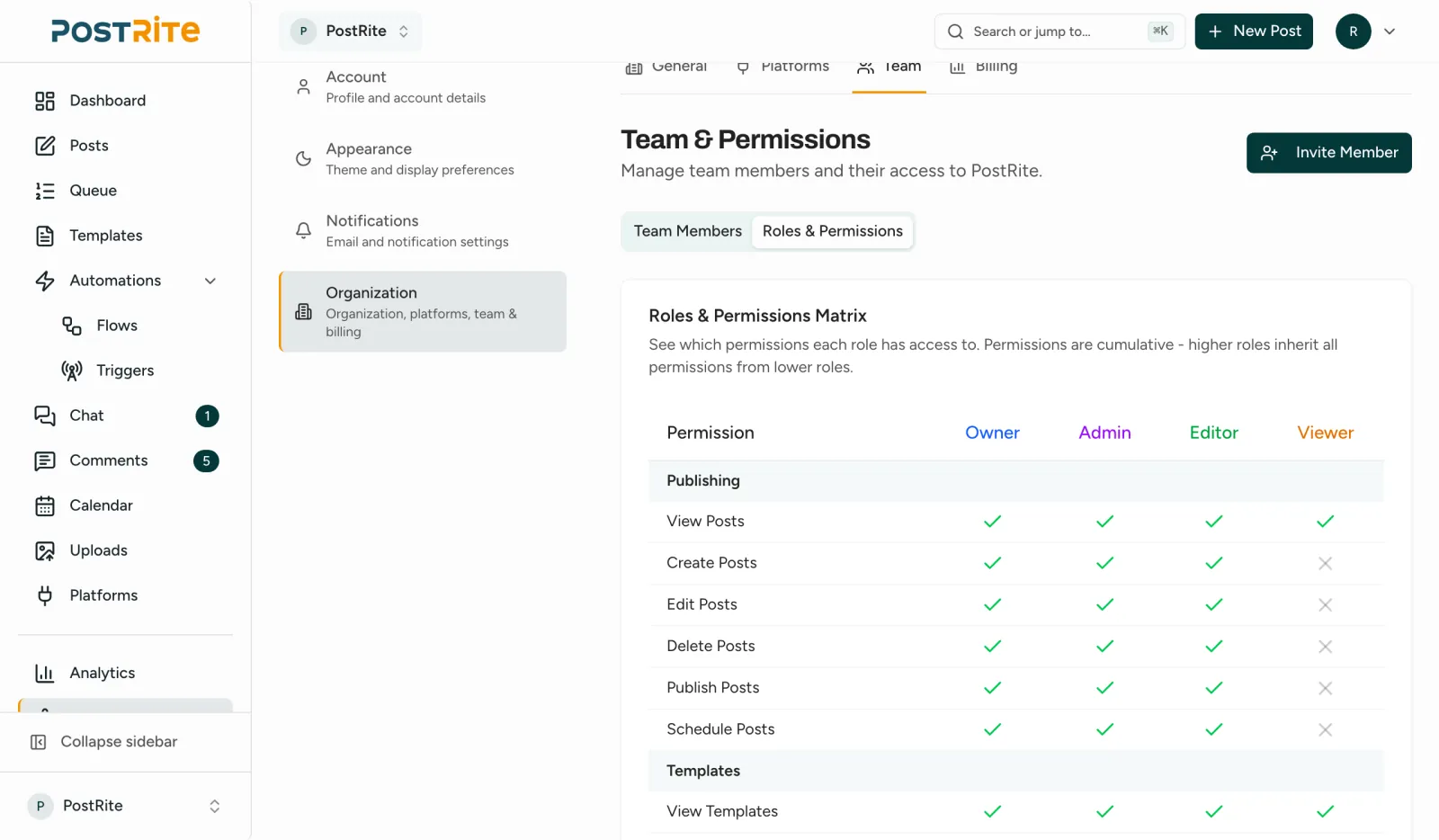1439x840 pixels.
Task: Switch to the Team Members tab
Action: tap(688, 231)
